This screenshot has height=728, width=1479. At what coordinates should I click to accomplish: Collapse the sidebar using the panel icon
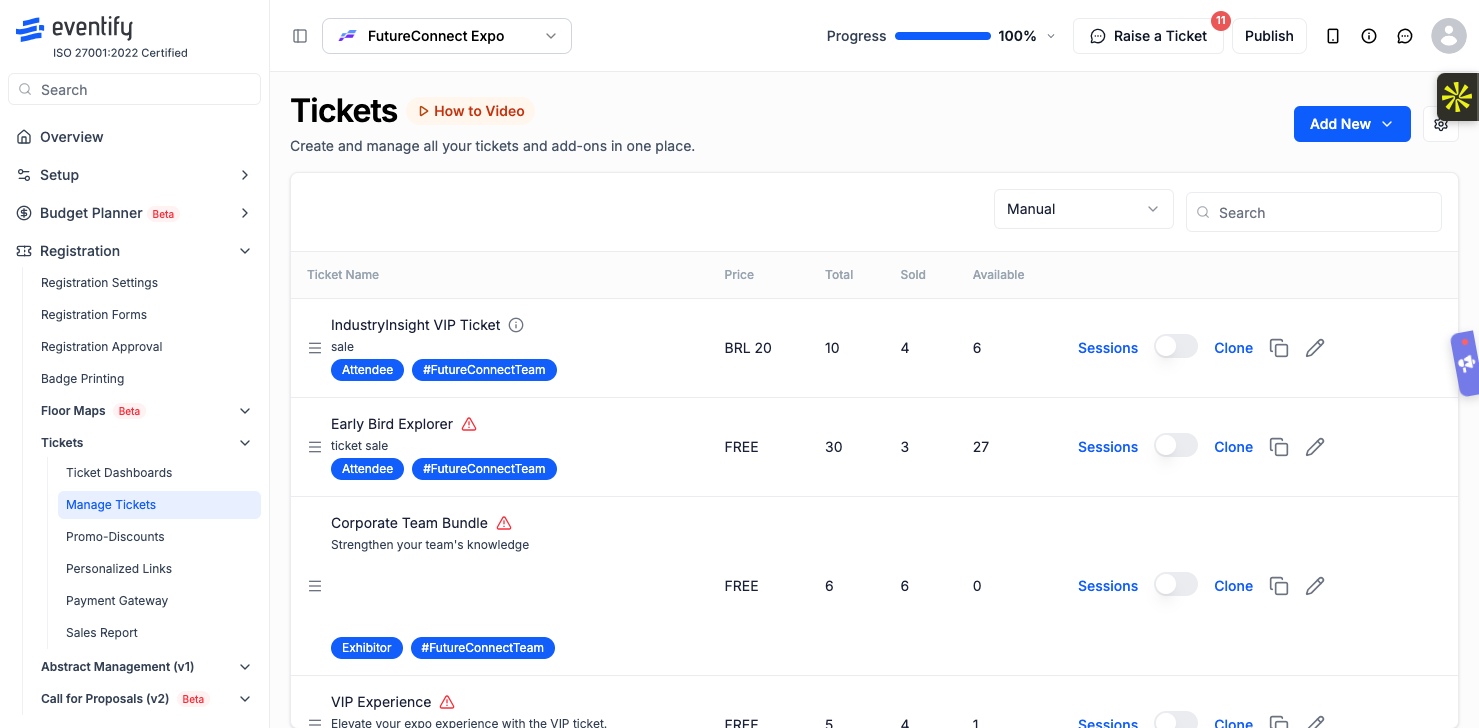point(300,36)
